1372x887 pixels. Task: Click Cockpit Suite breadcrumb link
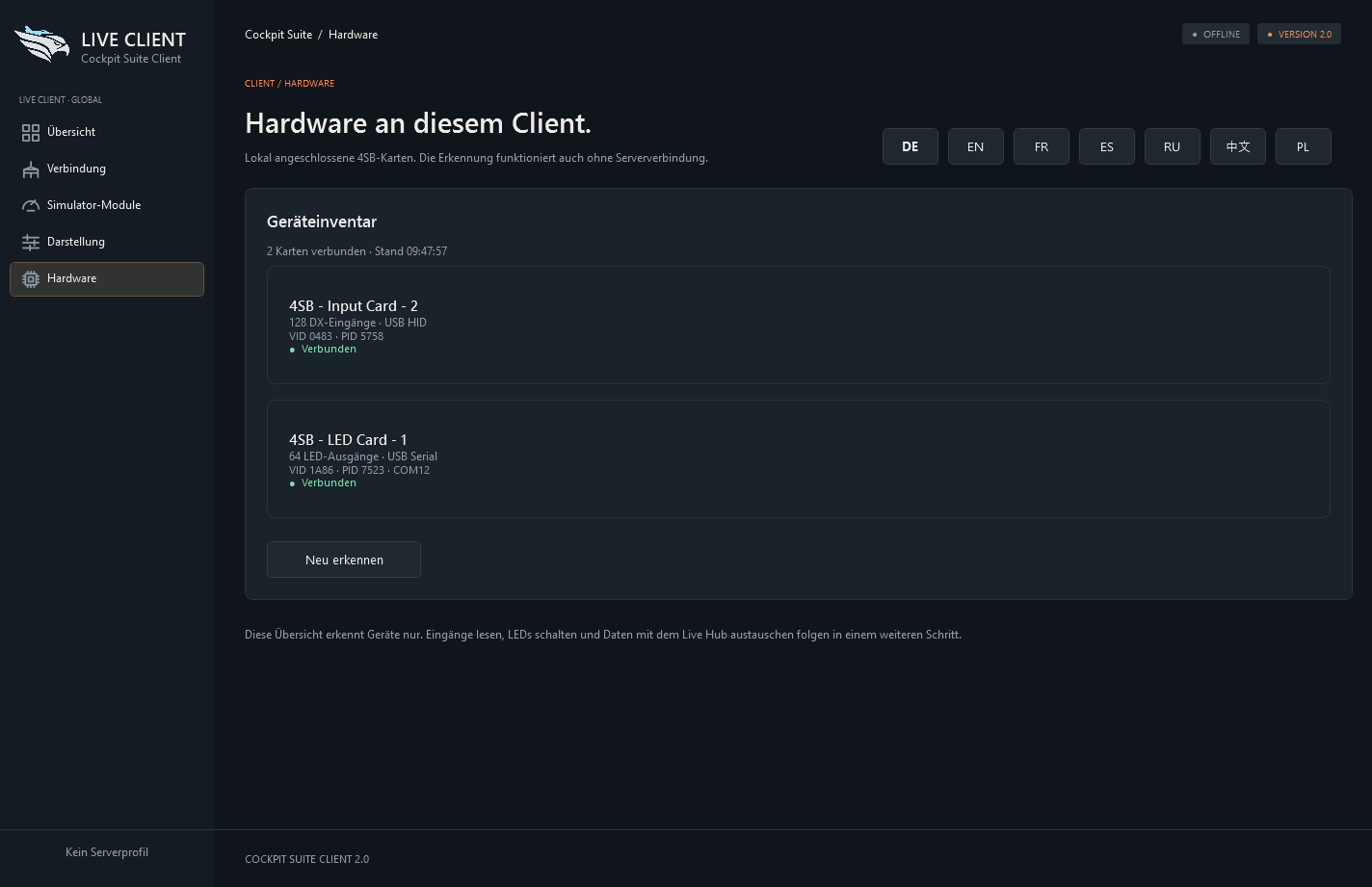(278, 35)
